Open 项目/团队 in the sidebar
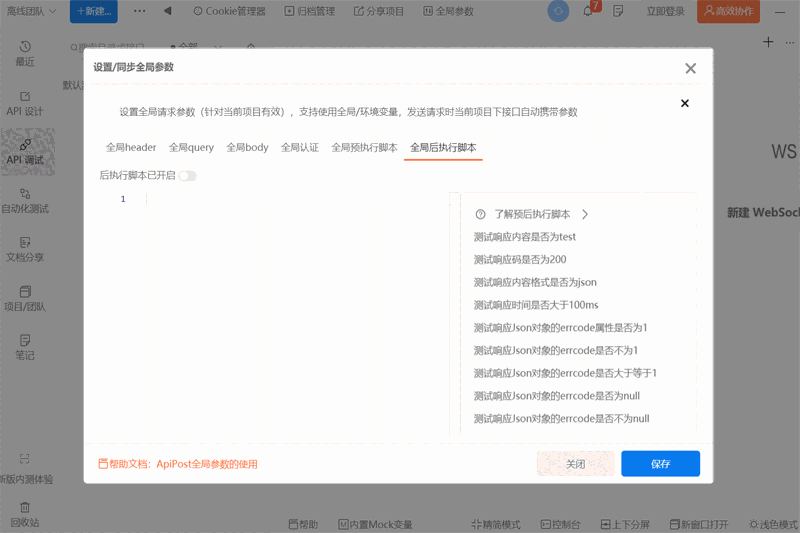800x533 pixels. (24, 299)
